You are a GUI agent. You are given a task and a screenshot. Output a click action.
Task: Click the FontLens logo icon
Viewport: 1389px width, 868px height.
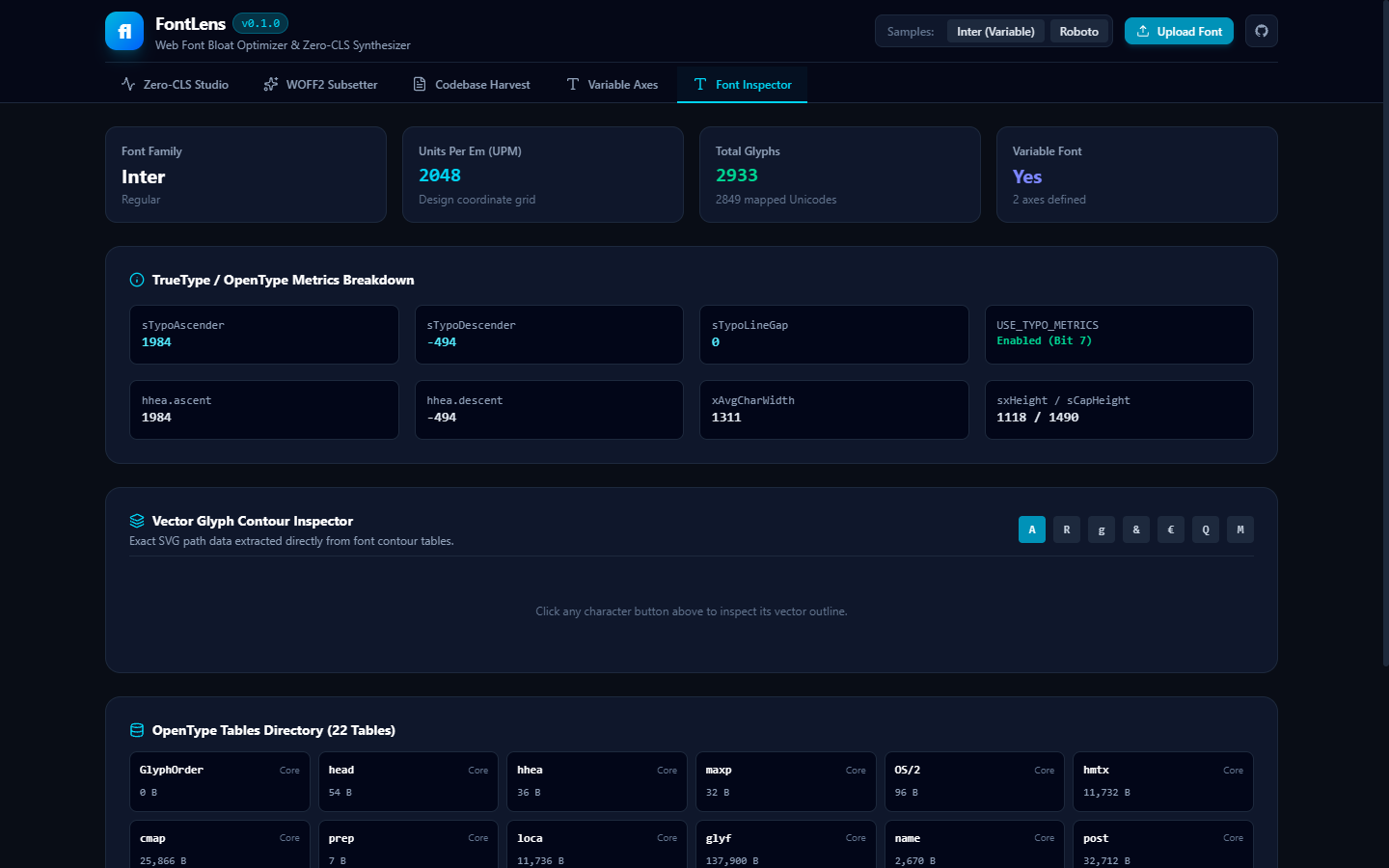[x=124, y=31]
